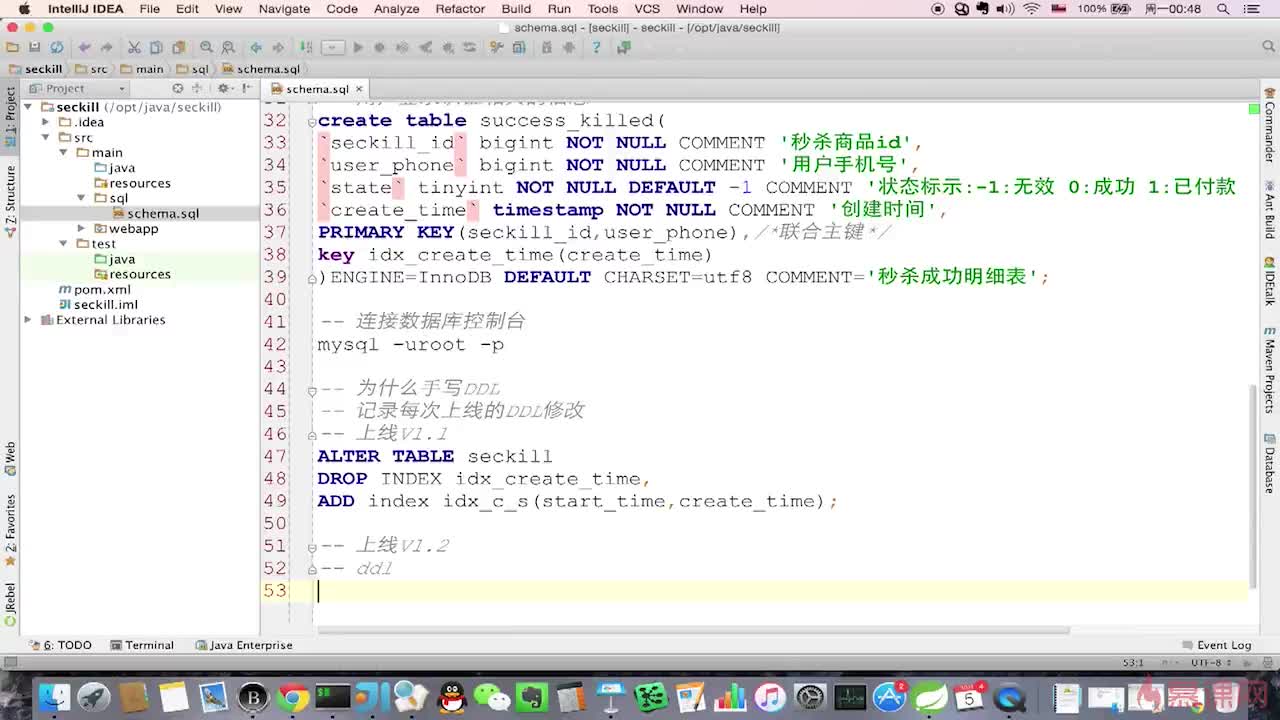Collapse the main folder
This screenshot has width=1280, height=720.
tap(64, 153)
